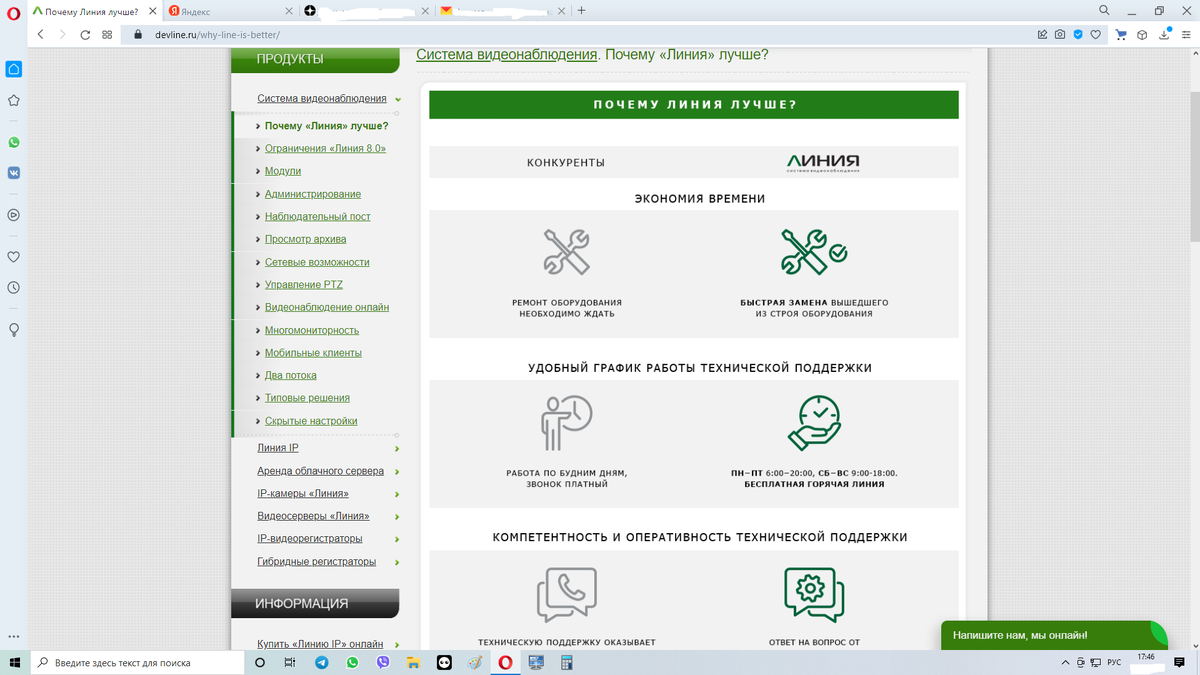Open Calculator from the taskbar
Screen dimensions: 1200x675
point(566,662)
